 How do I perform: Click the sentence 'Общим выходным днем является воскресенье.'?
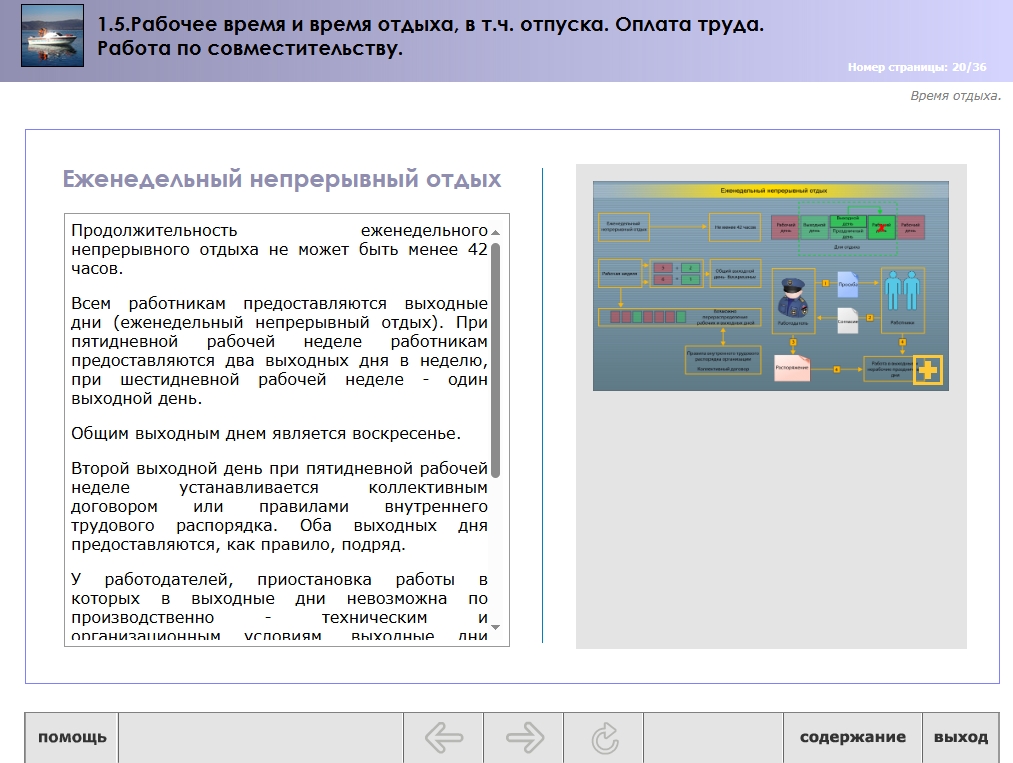point(266,434)
